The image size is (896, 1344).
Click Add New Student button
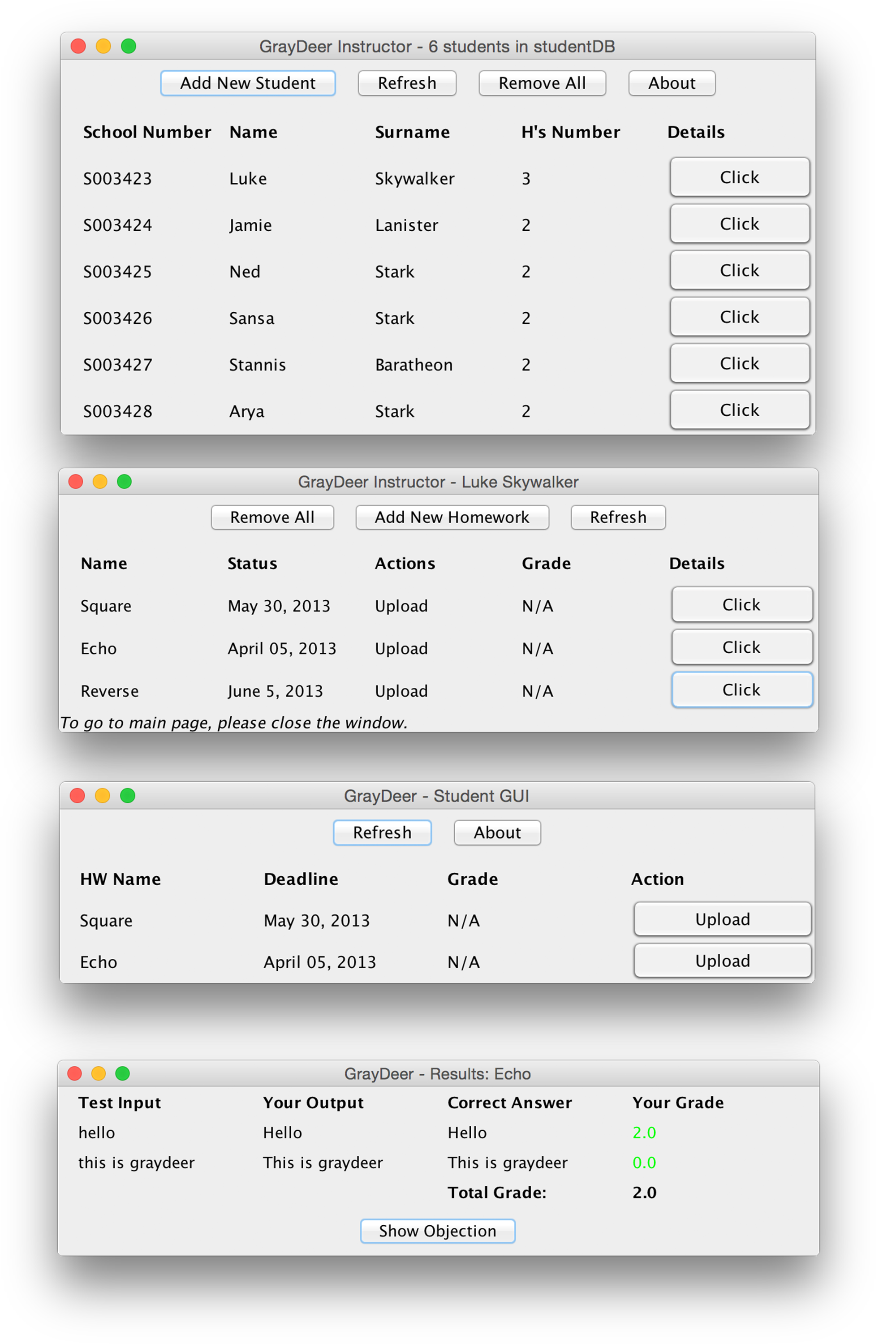(247, 83)
